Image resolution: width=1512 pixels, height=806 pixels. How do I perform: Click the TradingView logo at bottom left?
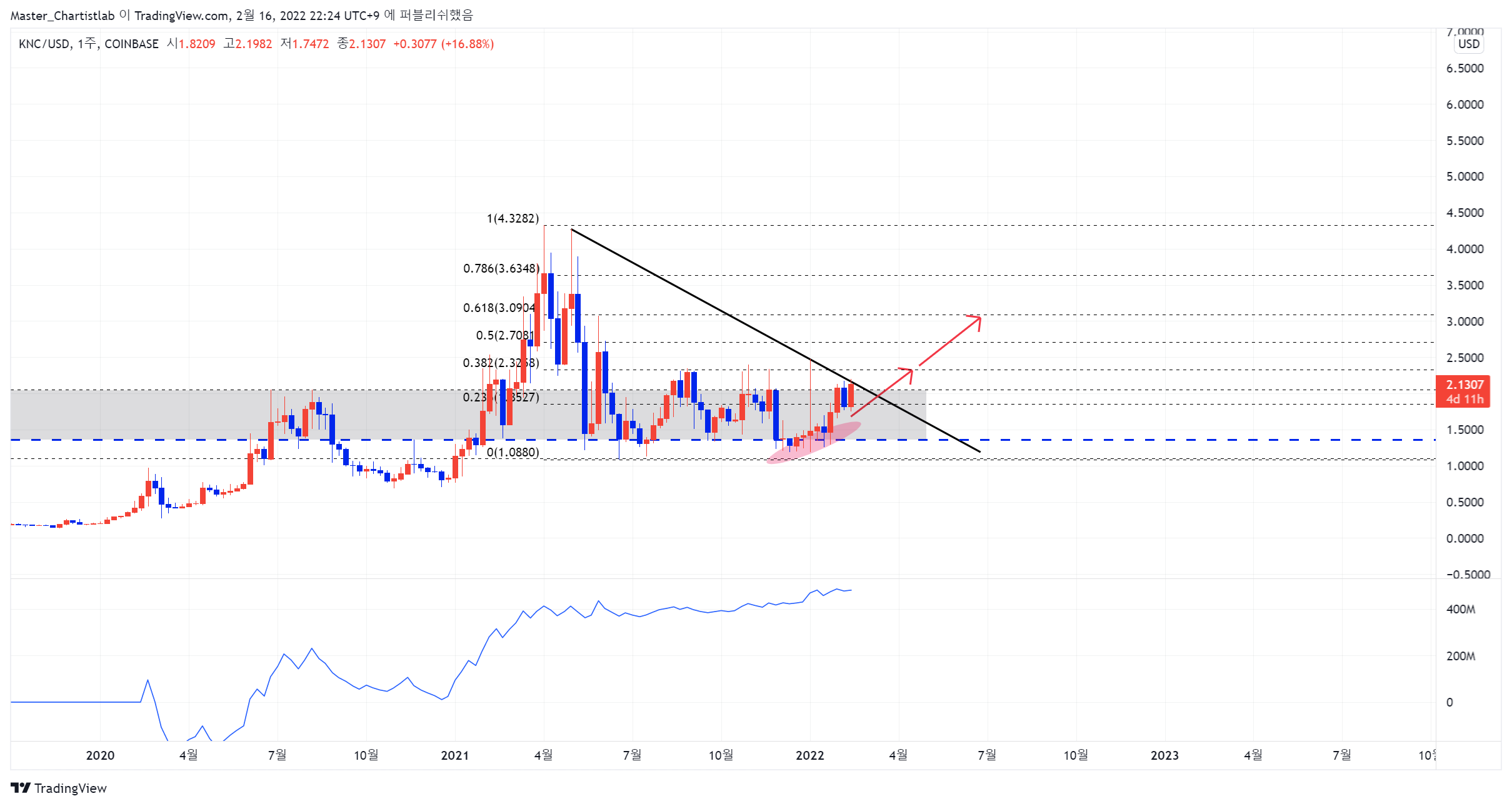[59, 788]
